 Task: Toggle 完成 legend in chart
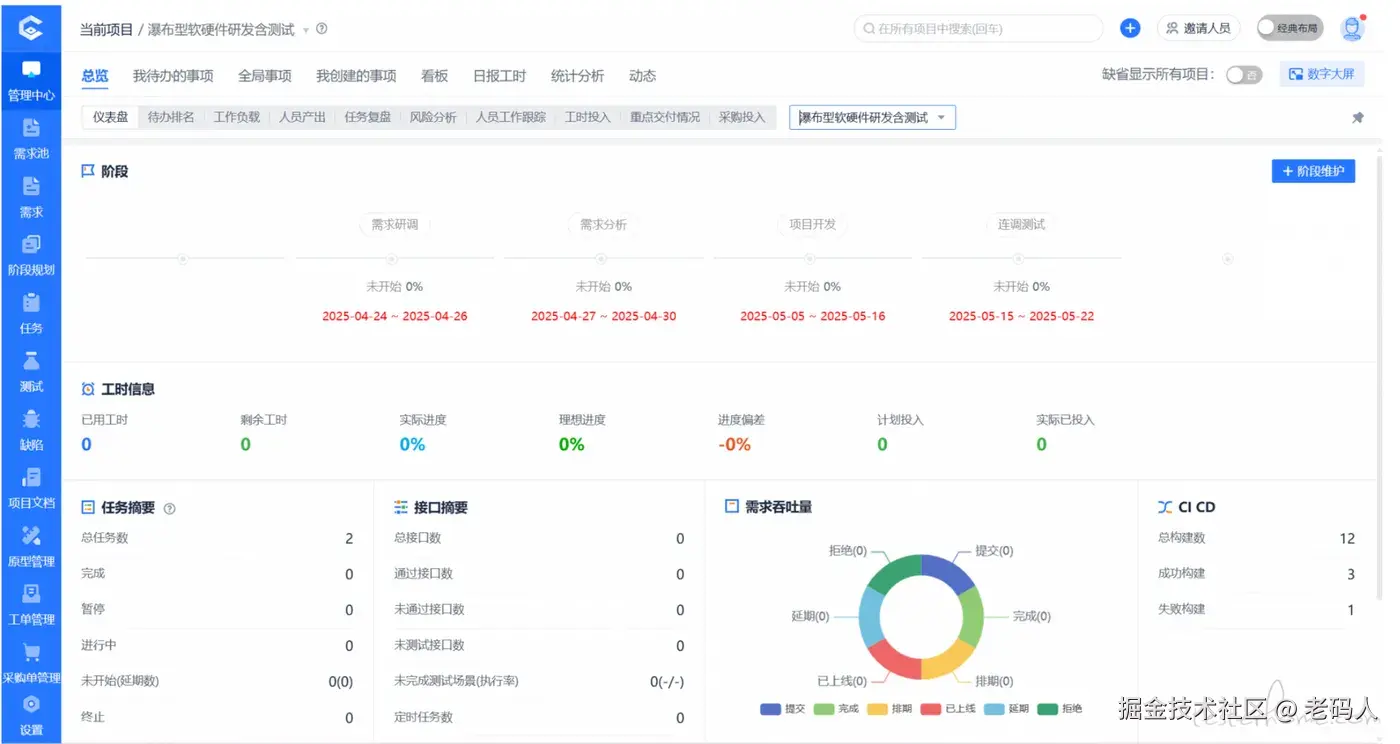836,709
